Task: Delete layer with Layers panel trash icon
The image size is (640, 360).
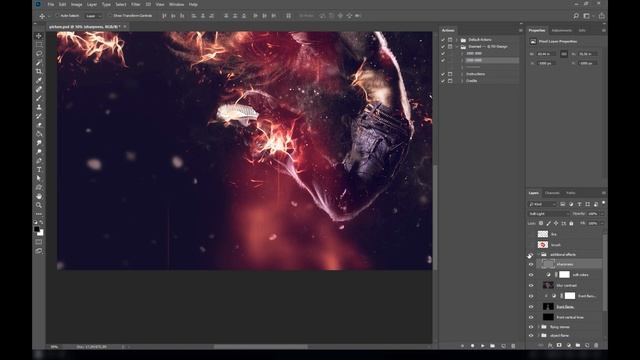Action: 596,345
